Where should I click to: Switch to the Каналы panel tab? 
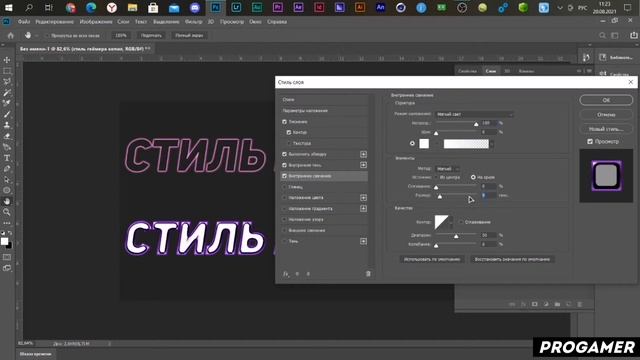point(526,71)
